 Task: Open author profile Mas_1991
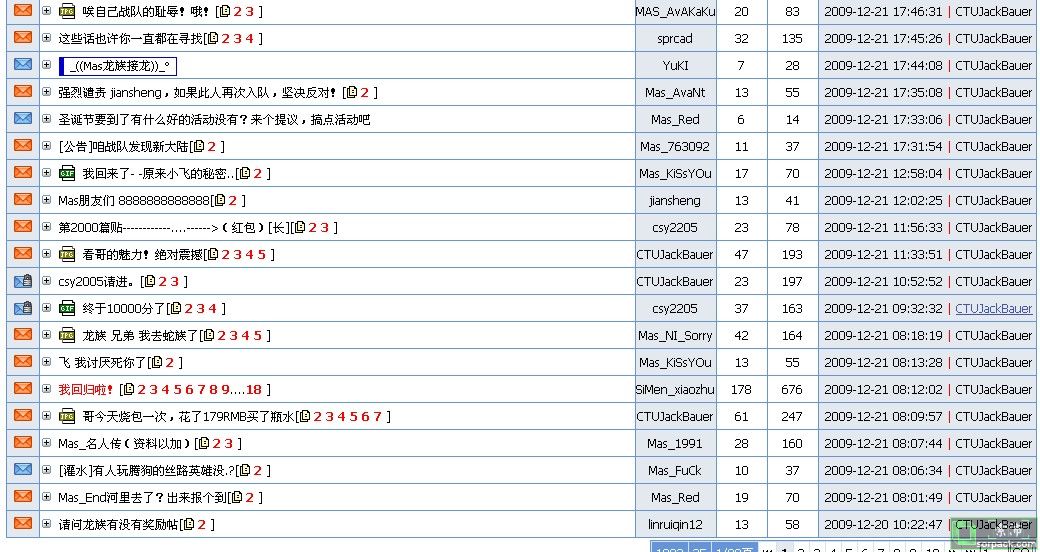[x=675, y=444]
